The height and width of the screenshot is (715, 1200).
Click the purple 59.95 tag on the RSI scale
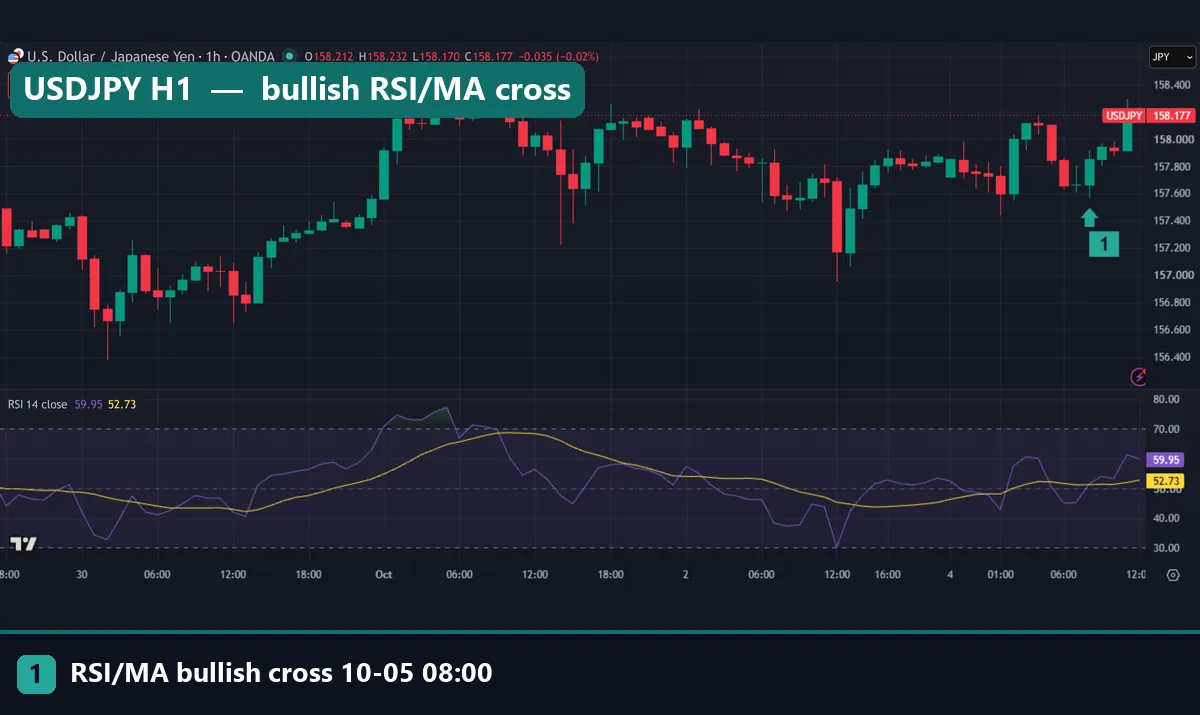coord(1166,460)
